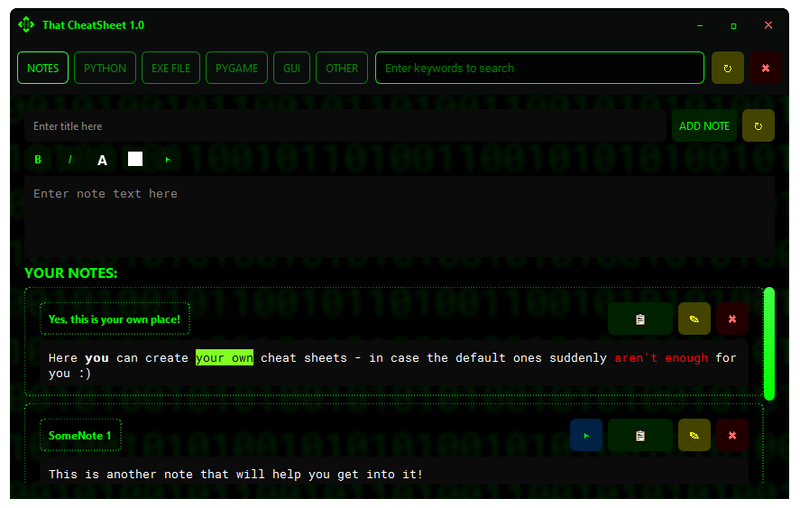Open the text color picker (A icon)
This screenshot has width=800, height=508.
[x=102, y=160]
